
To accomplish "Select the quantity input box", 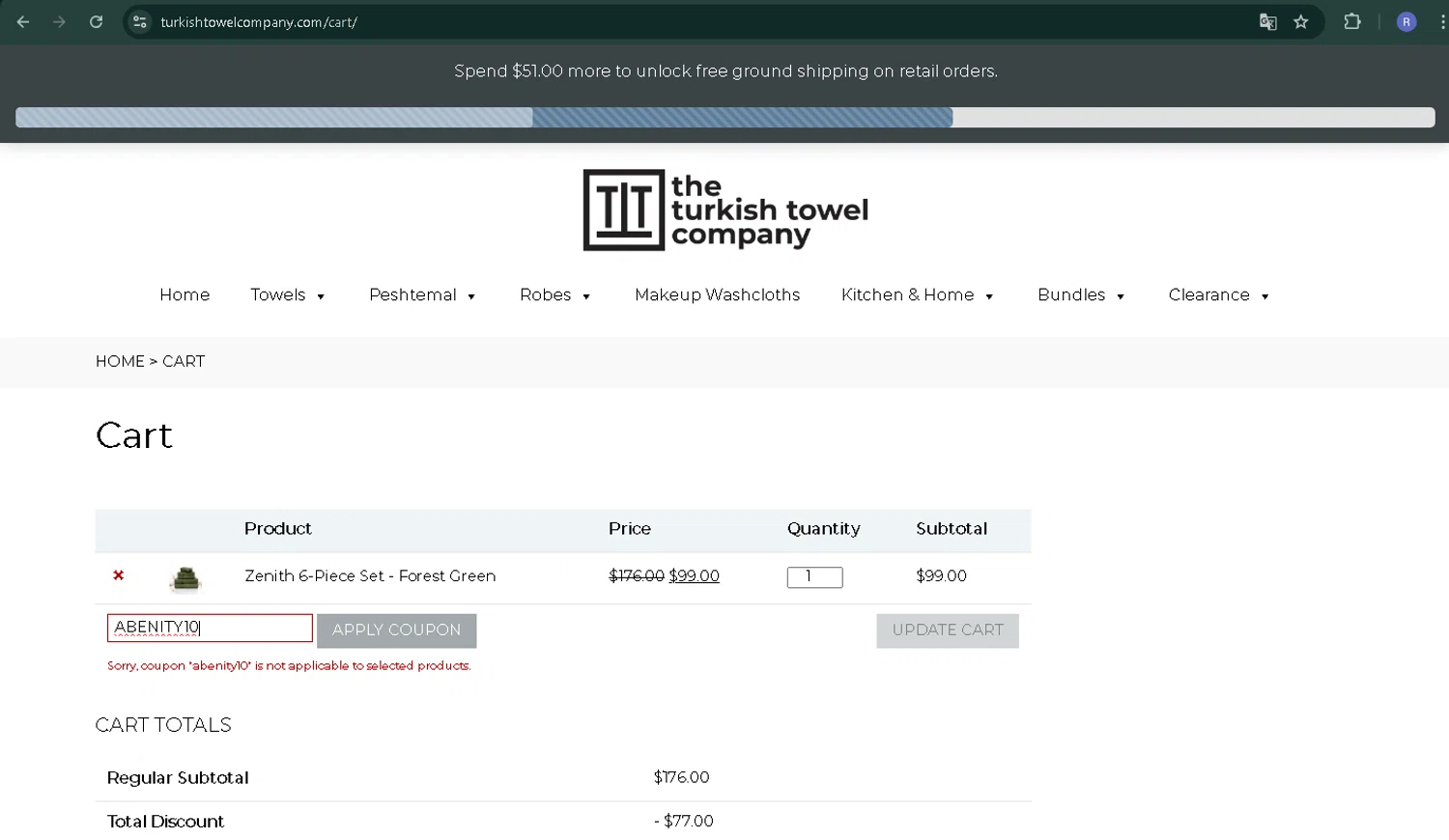I will click(814, 576).
